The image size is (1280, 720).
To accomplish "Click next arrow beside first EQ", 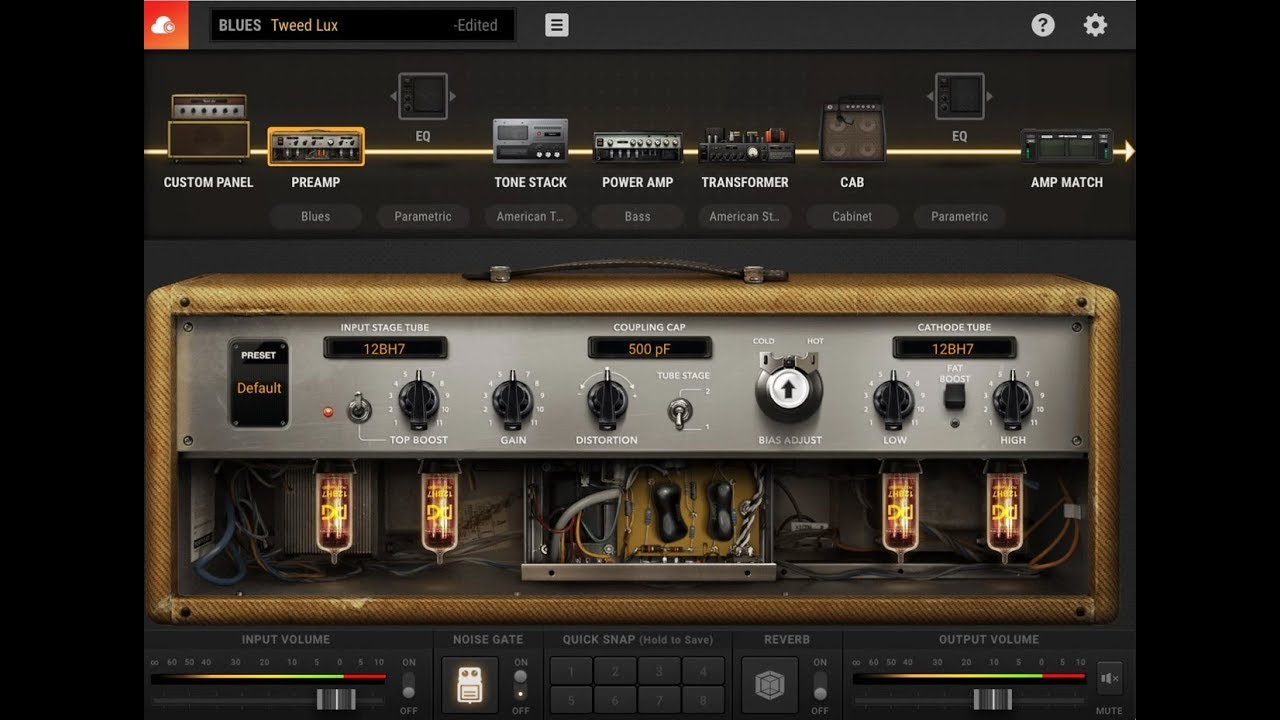I will pos(453,96).
